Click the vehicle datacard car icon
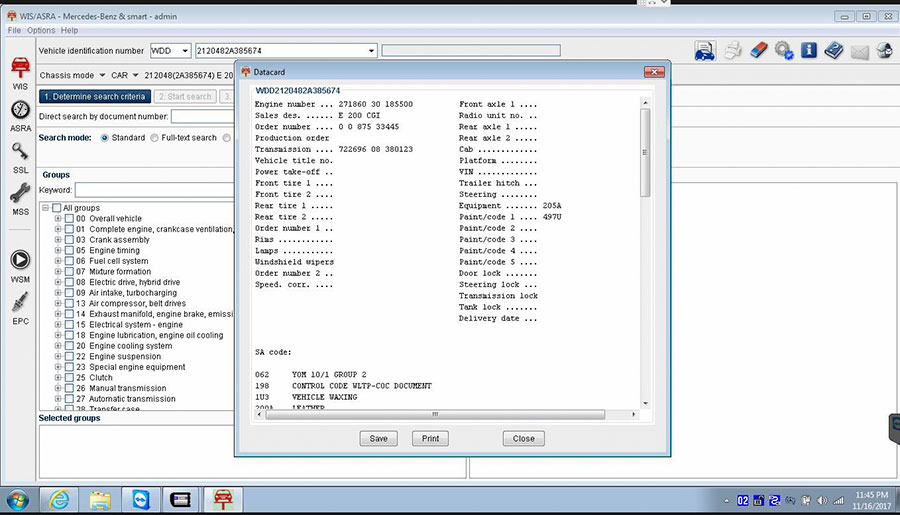Image resolution: width=900 pixels, height=515 pixels. (x=705, y=50)
